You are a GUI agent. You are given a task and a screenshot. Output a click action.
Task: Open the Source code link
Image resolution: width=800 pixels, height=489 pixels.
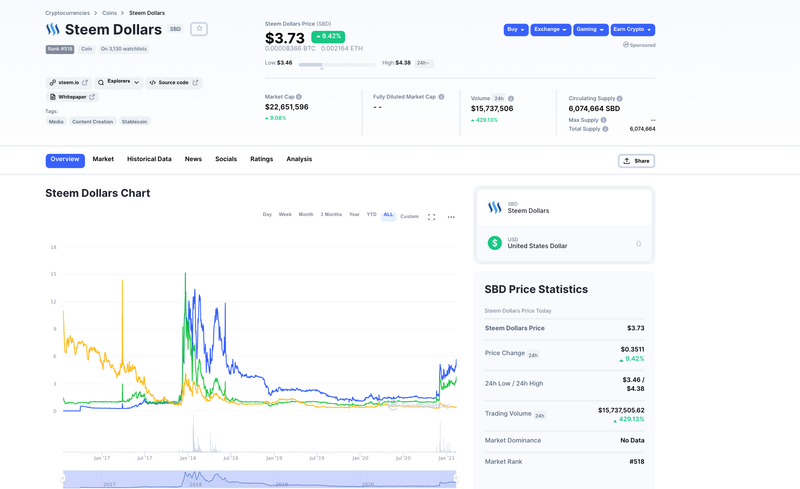pyautogui.click(x=173, y=83)
